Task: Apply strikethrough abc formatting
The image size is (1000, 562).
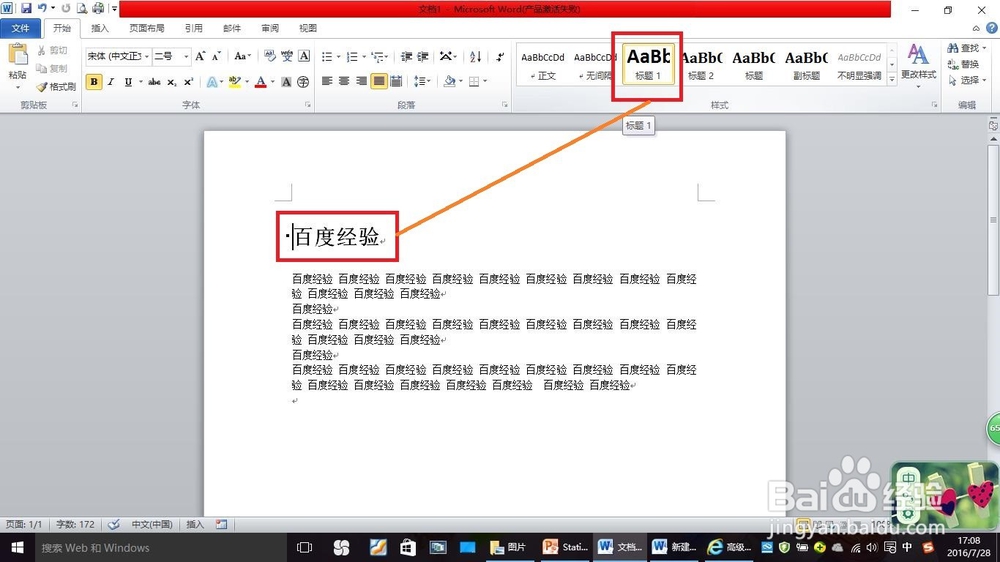Action: (x=154, y=82)
